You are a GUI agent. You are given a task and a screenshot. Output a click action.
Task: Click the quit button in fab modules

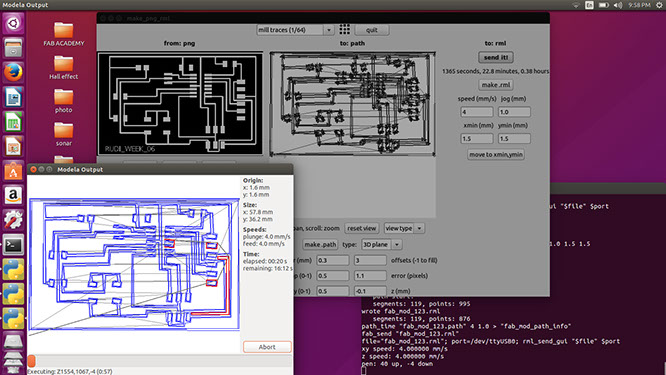pyautogui.click(x=372, y=30)
